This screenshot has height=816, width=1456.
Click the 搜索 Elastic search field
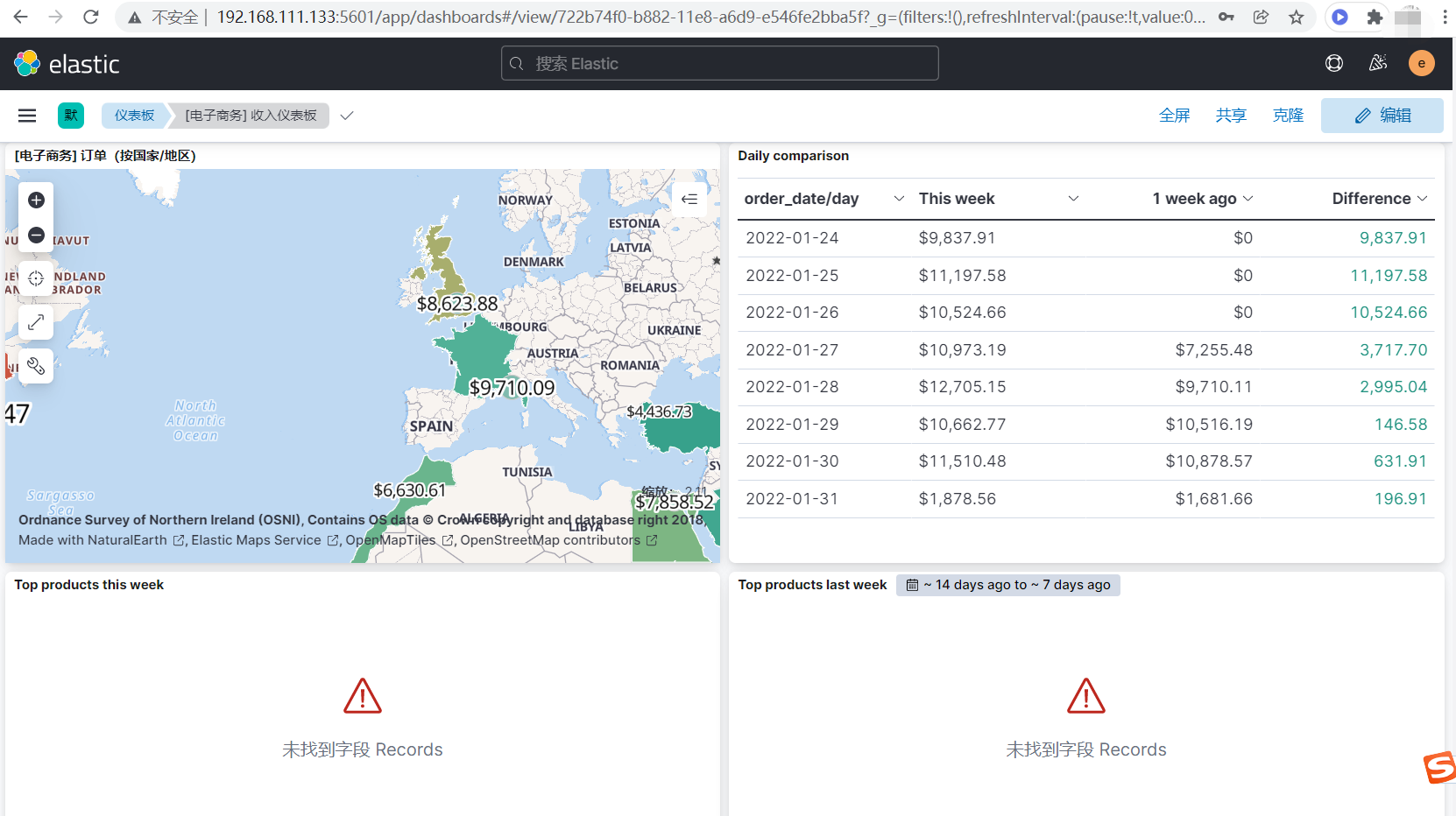click(719, 63)
